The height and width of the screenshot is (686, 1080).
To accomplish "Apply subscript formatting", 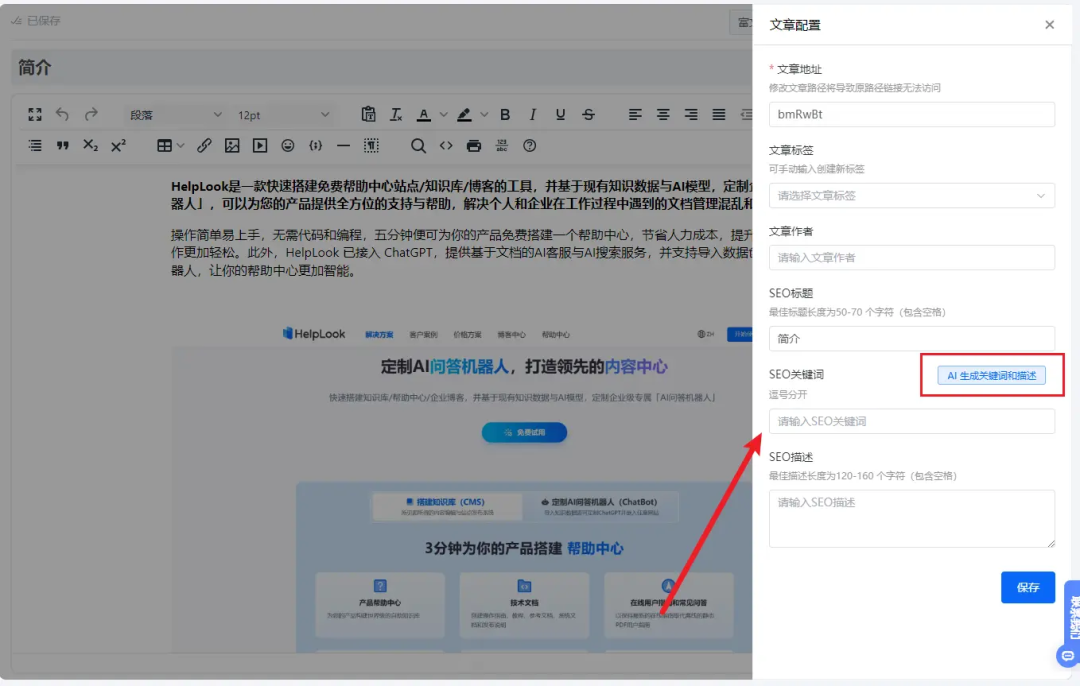I will (90, 145).
